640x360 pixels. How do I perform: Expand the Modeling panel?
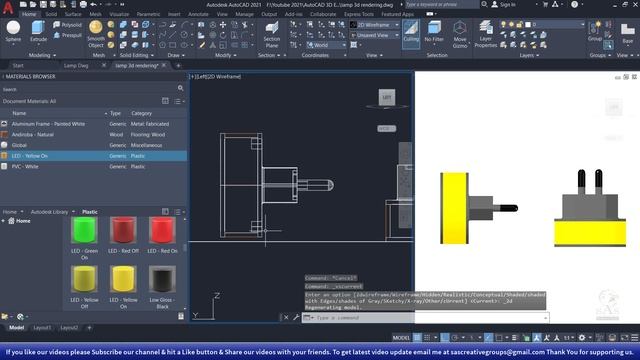point(42,55)
